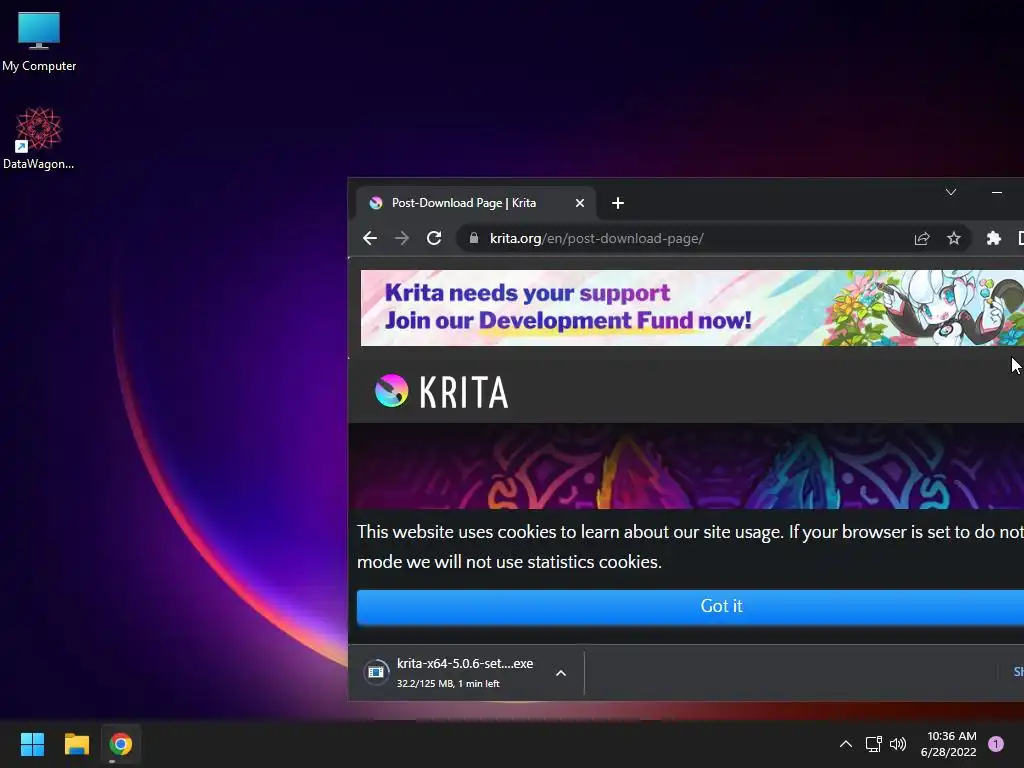Open network settings from system tray
1024x768 pixels.
873,744
